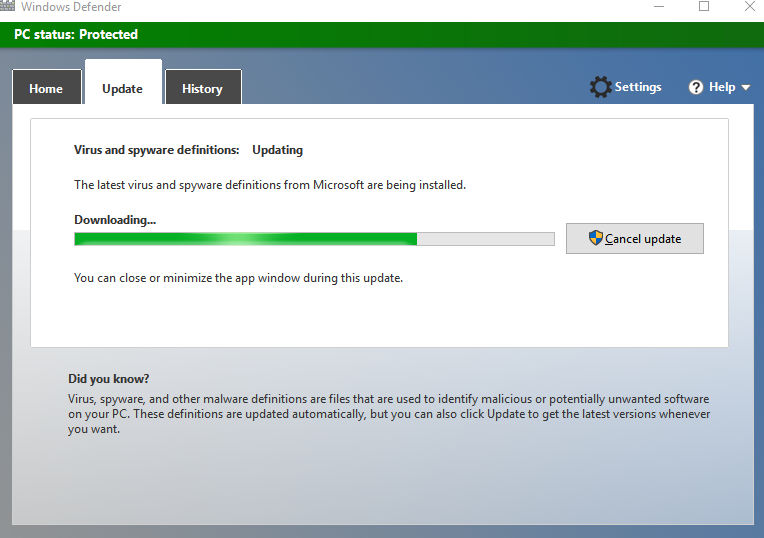The height and width of the screenshot is (538, 764).
Task: Click the Cancel update button
Action: click(634, 238)
